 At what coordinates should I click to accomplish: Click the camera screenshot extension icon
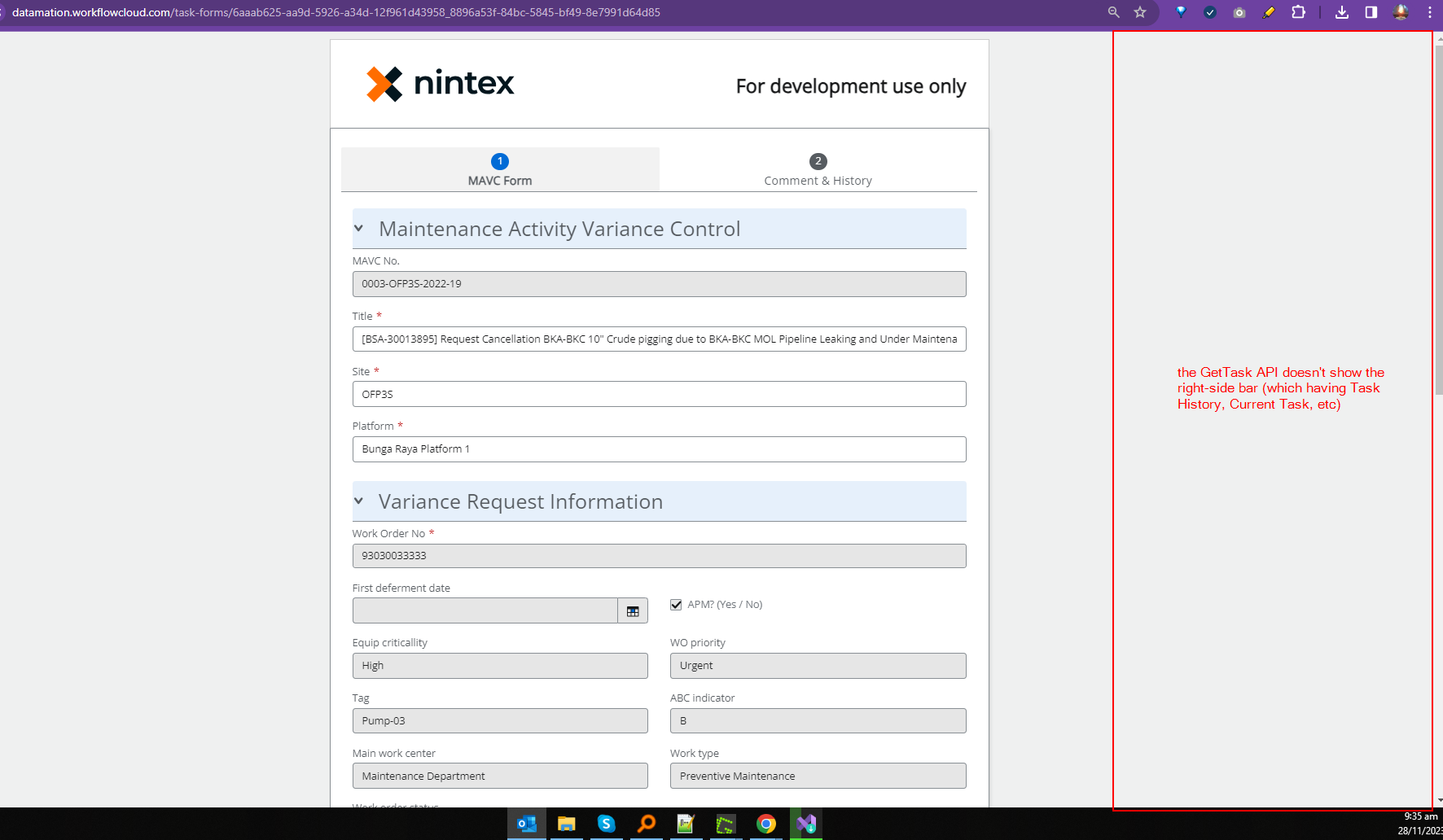[1239, 12]
